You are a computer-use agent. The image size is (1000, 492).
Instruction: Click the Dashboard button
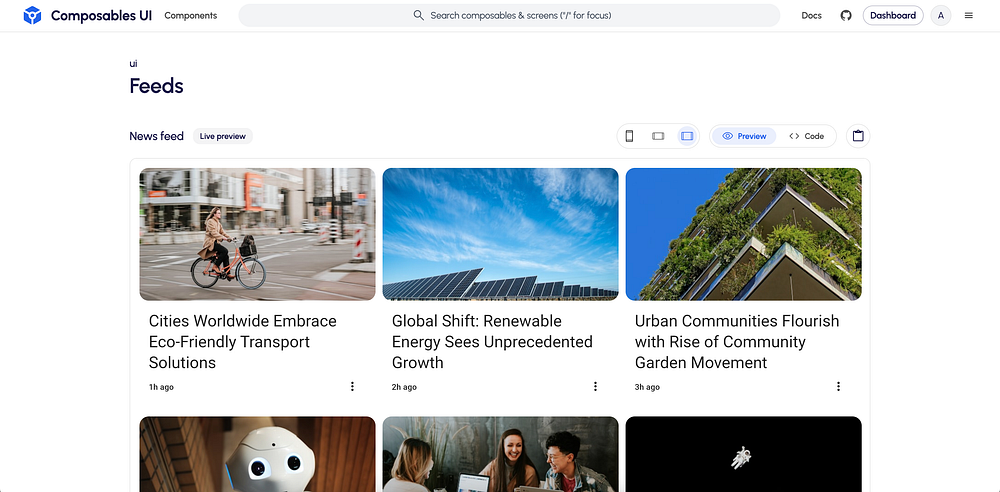(x=892, y=16)
